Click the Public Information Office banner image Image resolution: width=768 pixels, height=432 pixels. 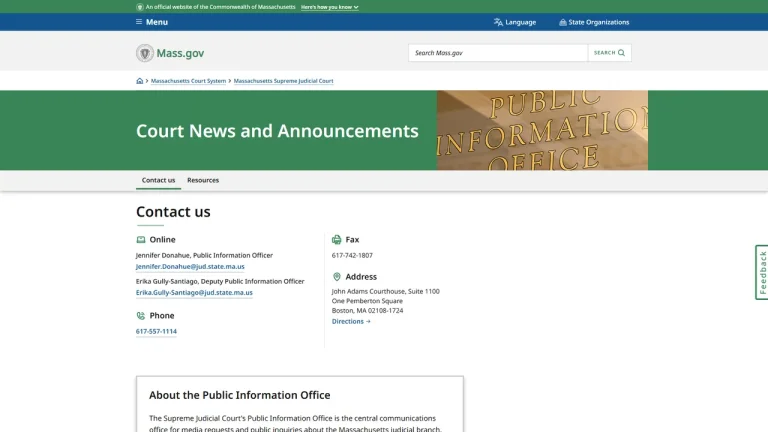tap(542, 130)
